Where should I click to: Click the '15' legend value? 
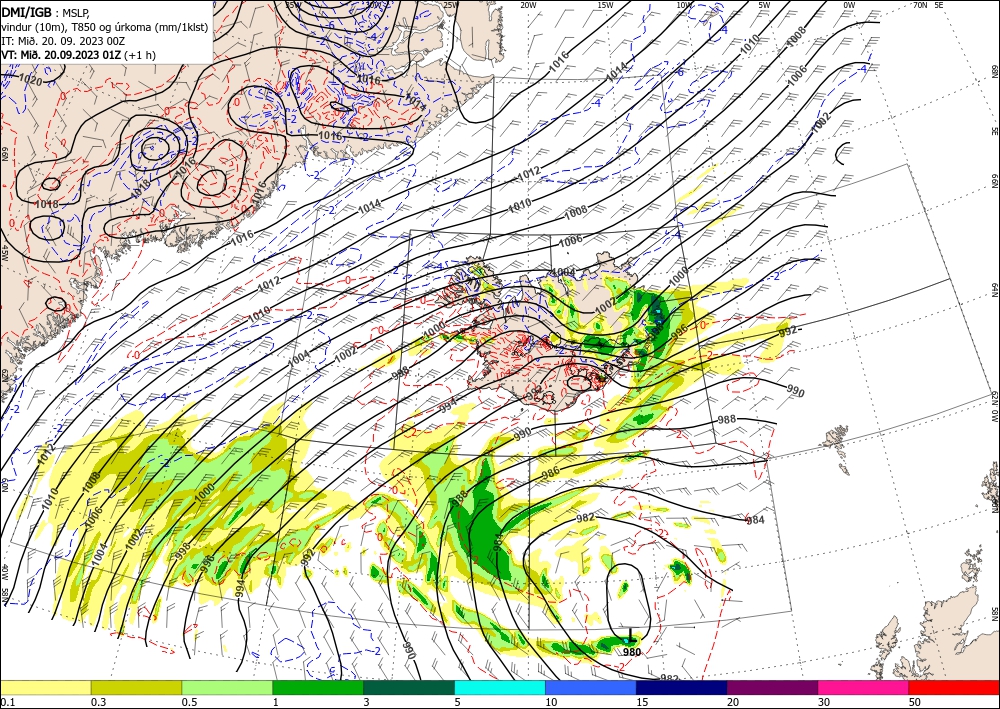click(642, 702)
